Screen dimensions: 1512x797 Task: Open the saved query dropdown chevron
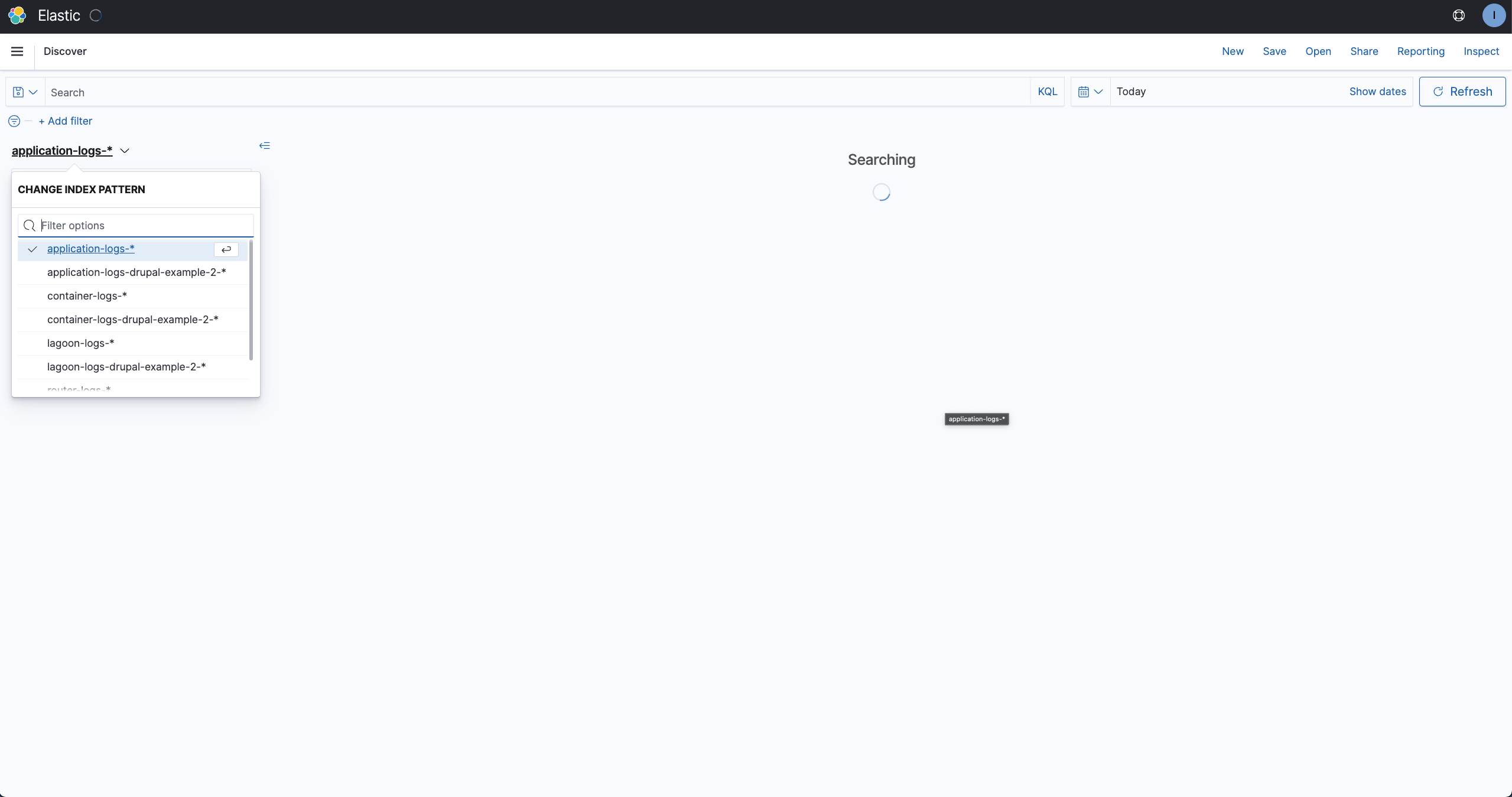point(32,92)
